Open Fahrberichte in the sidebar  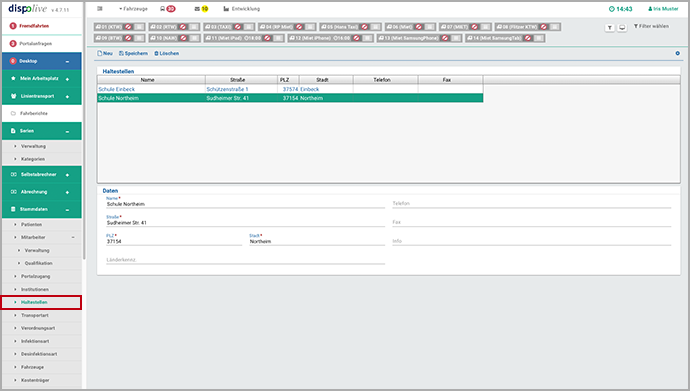pos(42,113)
